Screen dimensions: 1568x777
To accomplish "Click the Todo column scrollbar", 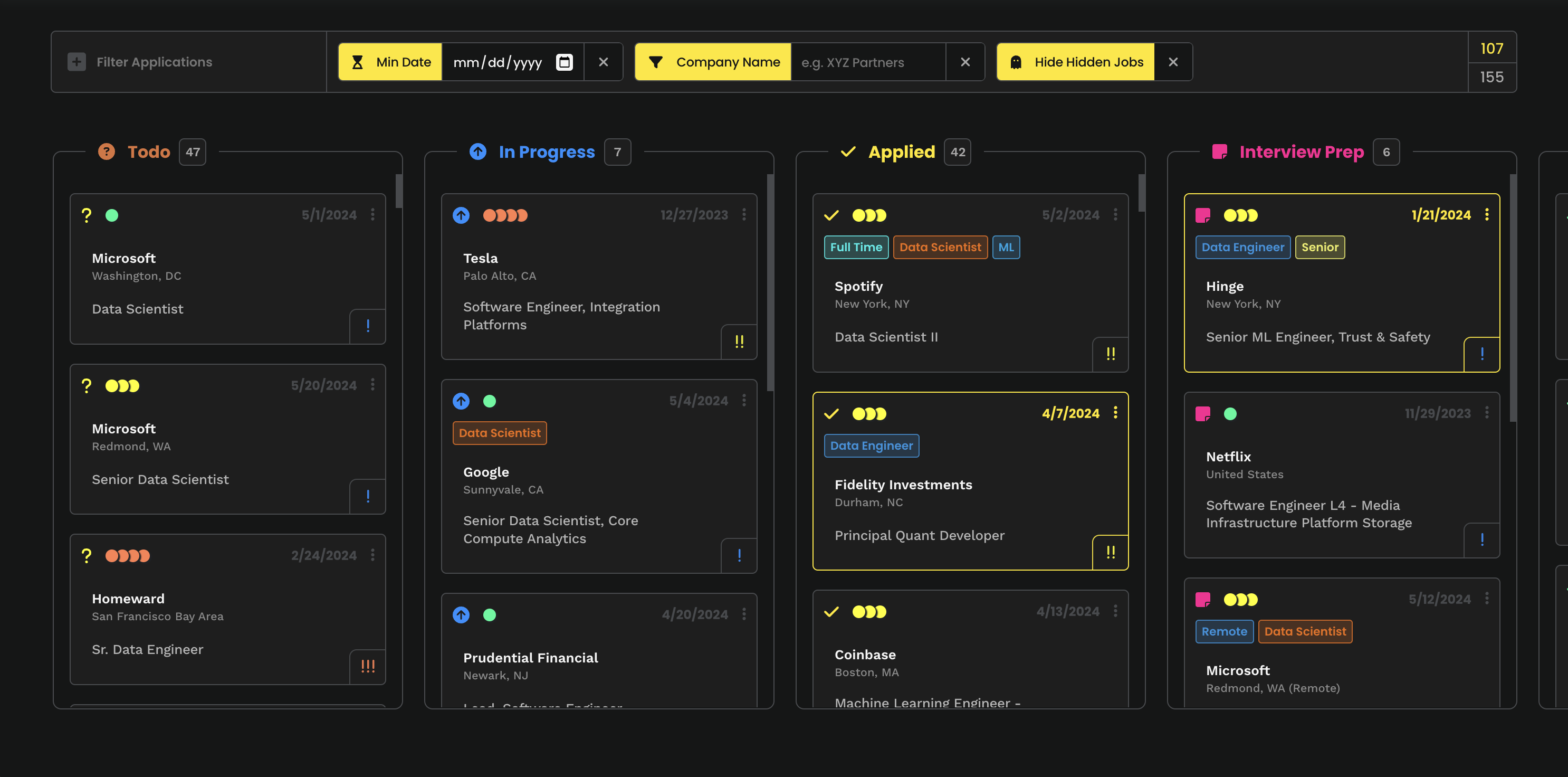I will point(399,191).
